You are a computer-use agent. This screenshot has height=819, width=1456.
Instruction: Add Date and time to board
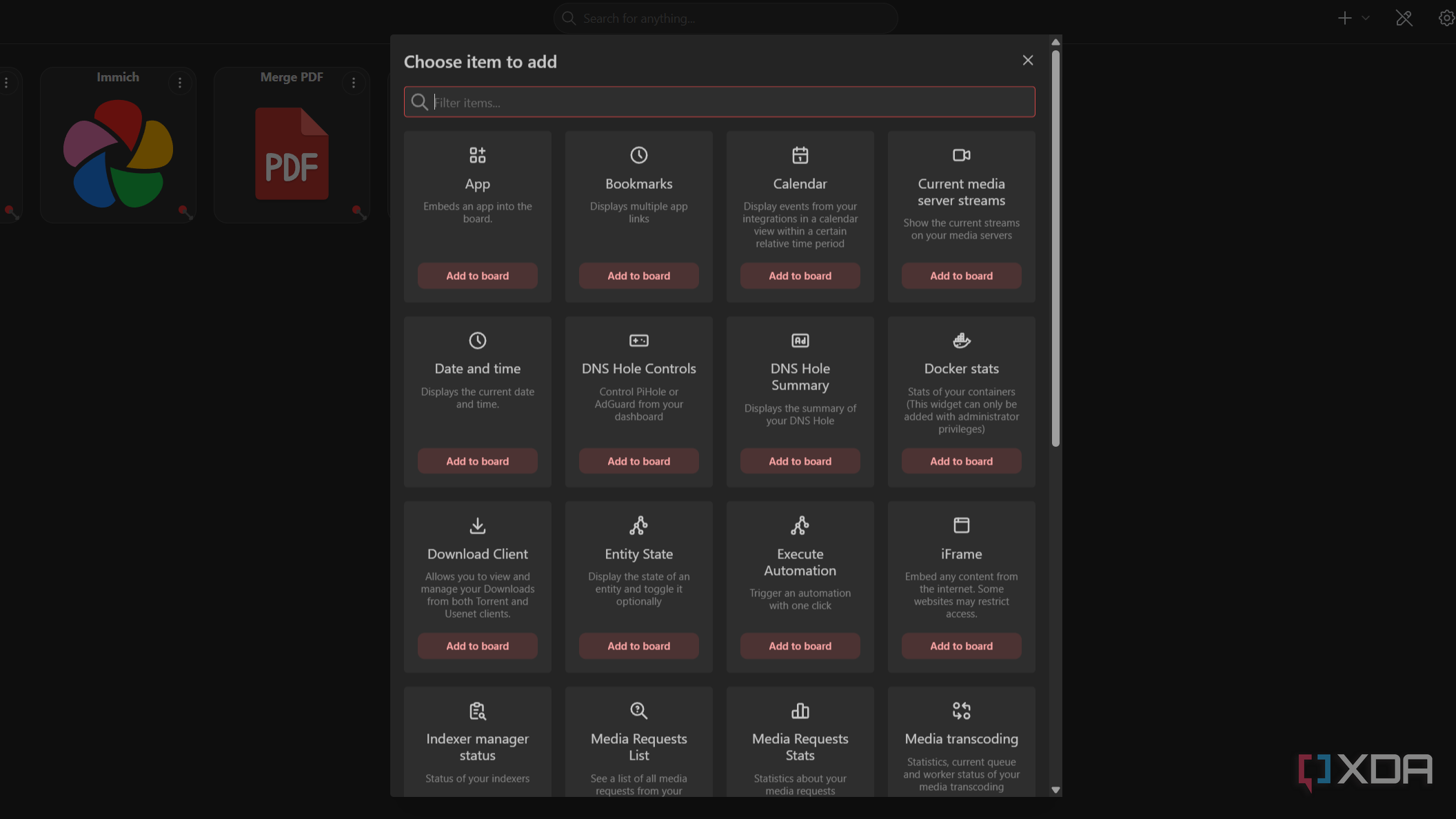(x=477, y=461)
